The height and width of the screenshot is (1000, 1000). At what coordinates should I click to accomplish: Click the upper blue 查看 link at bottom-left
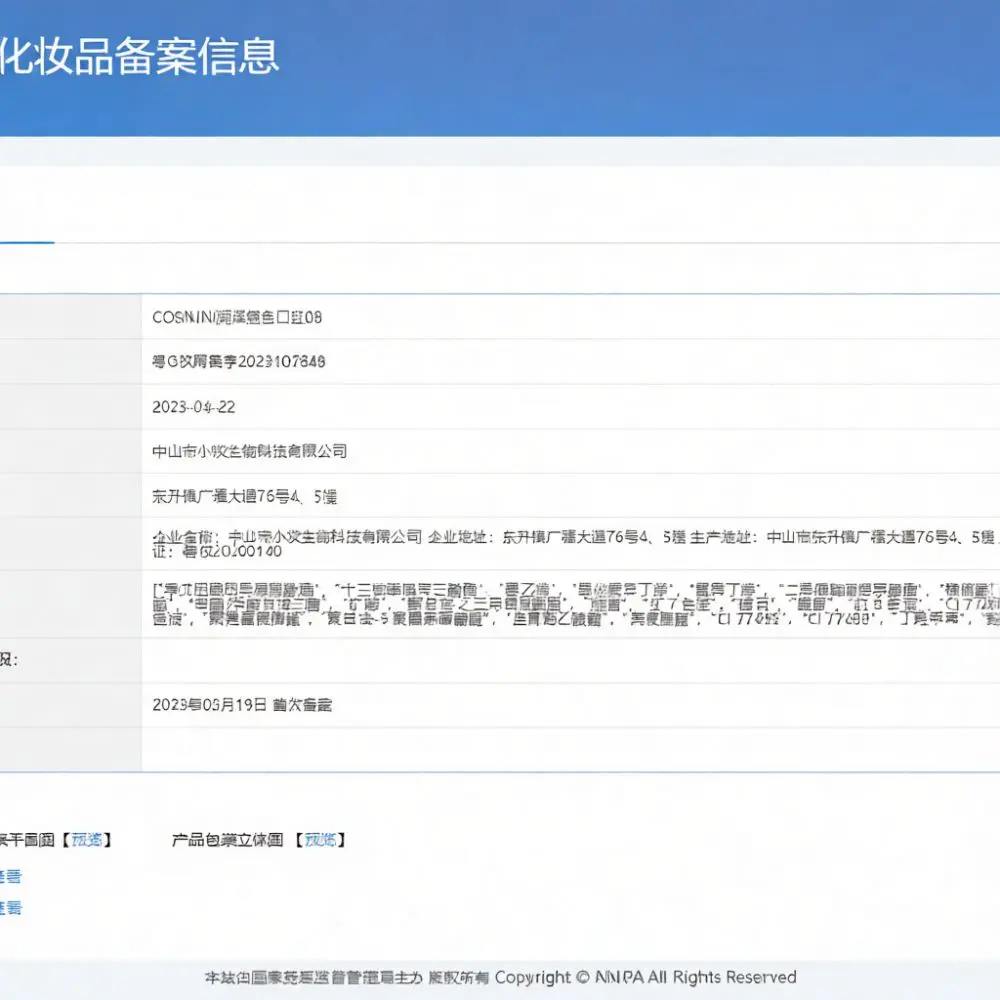tap(10, 877)
